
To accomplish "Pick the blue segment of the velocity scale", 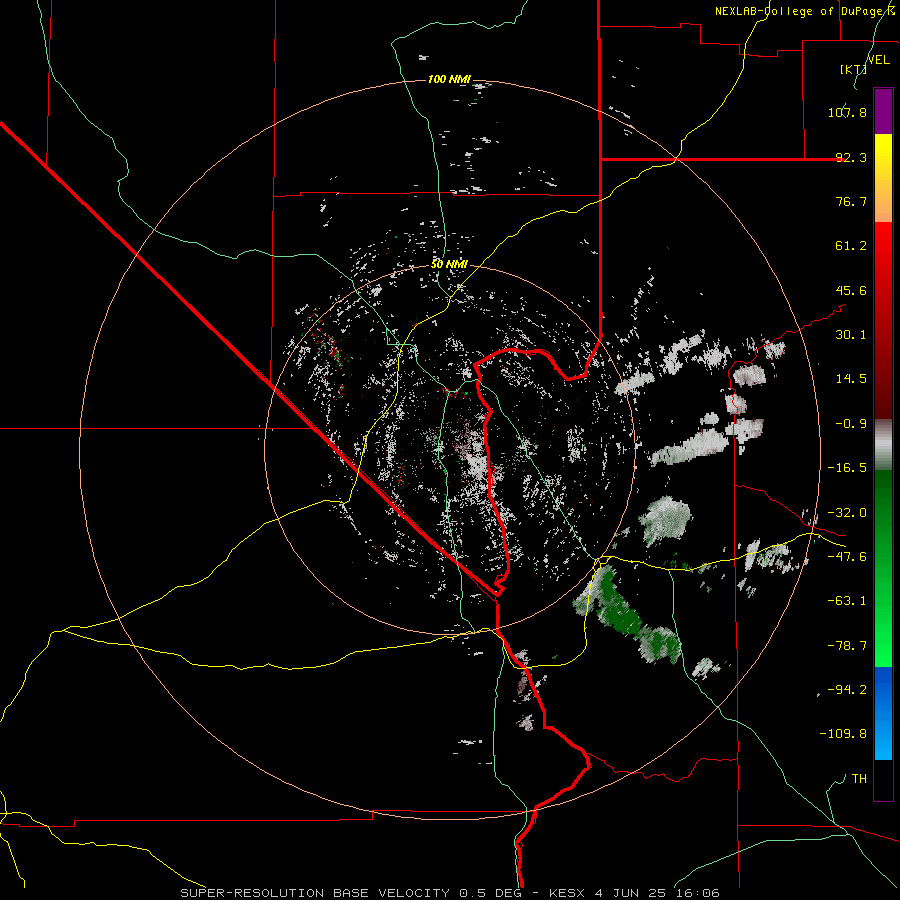I will tap(883, 713).
